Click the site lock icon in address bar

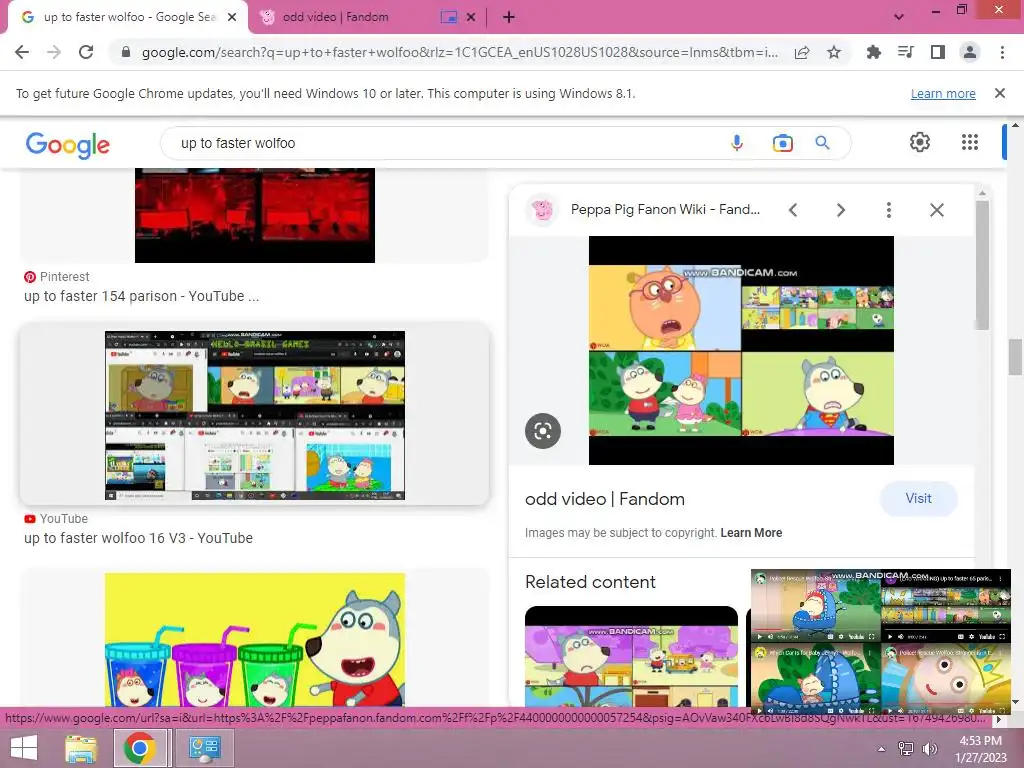coord(126,52)
